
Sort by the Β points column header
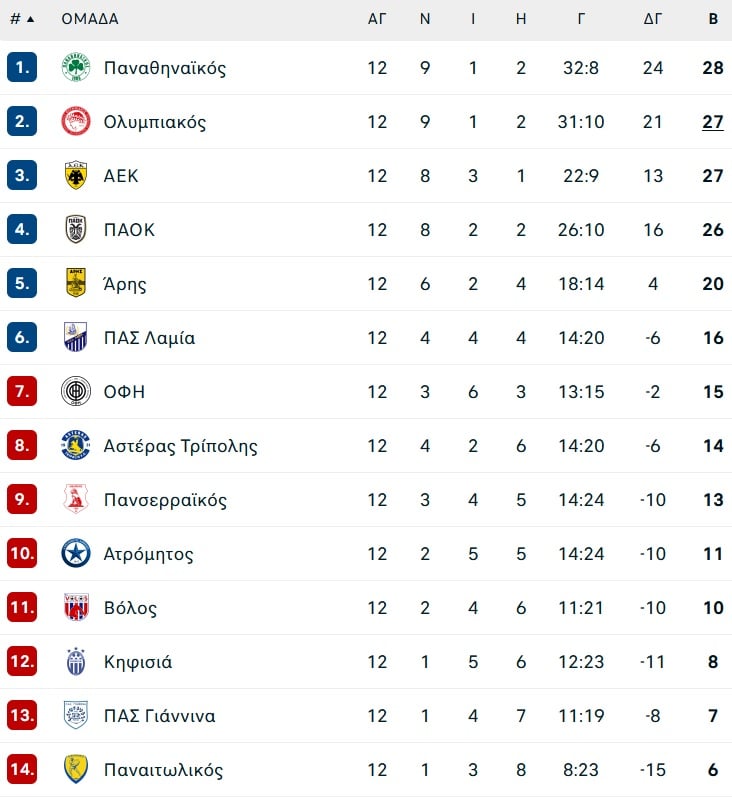(713, 19)
